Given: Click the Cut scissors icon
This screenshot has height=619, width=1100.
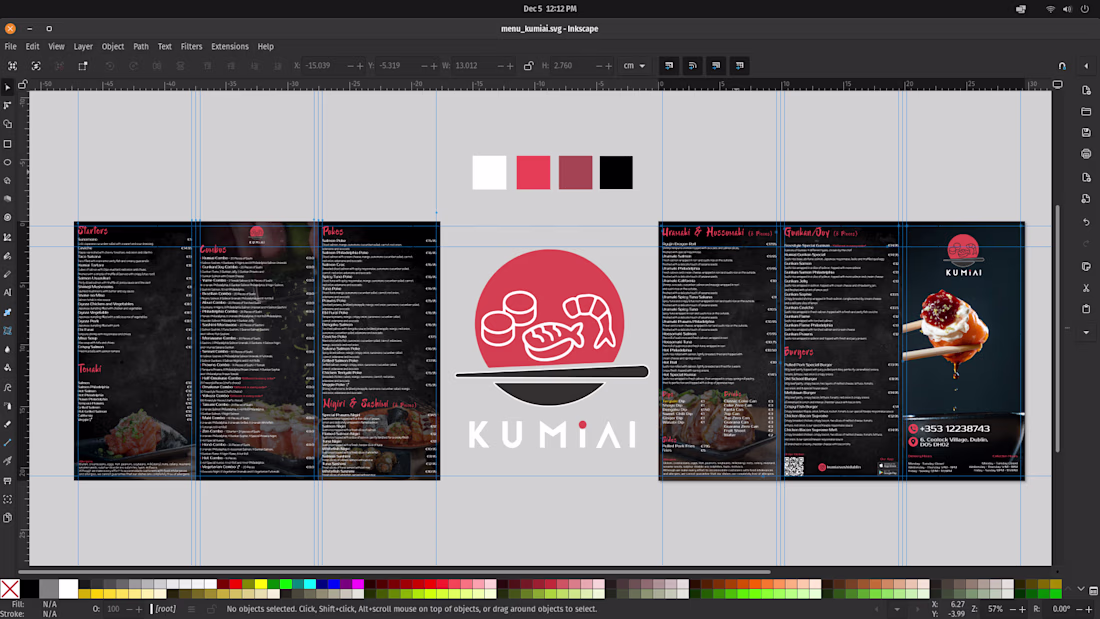Looking at the screenshot, I should pos(1086,288).
